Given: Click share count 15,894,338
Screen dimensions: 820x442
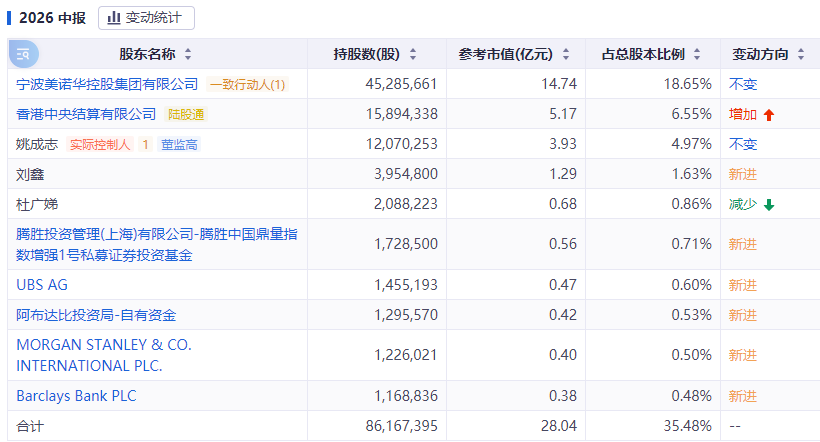Looking at the screenshot, I should coord(401,114).
